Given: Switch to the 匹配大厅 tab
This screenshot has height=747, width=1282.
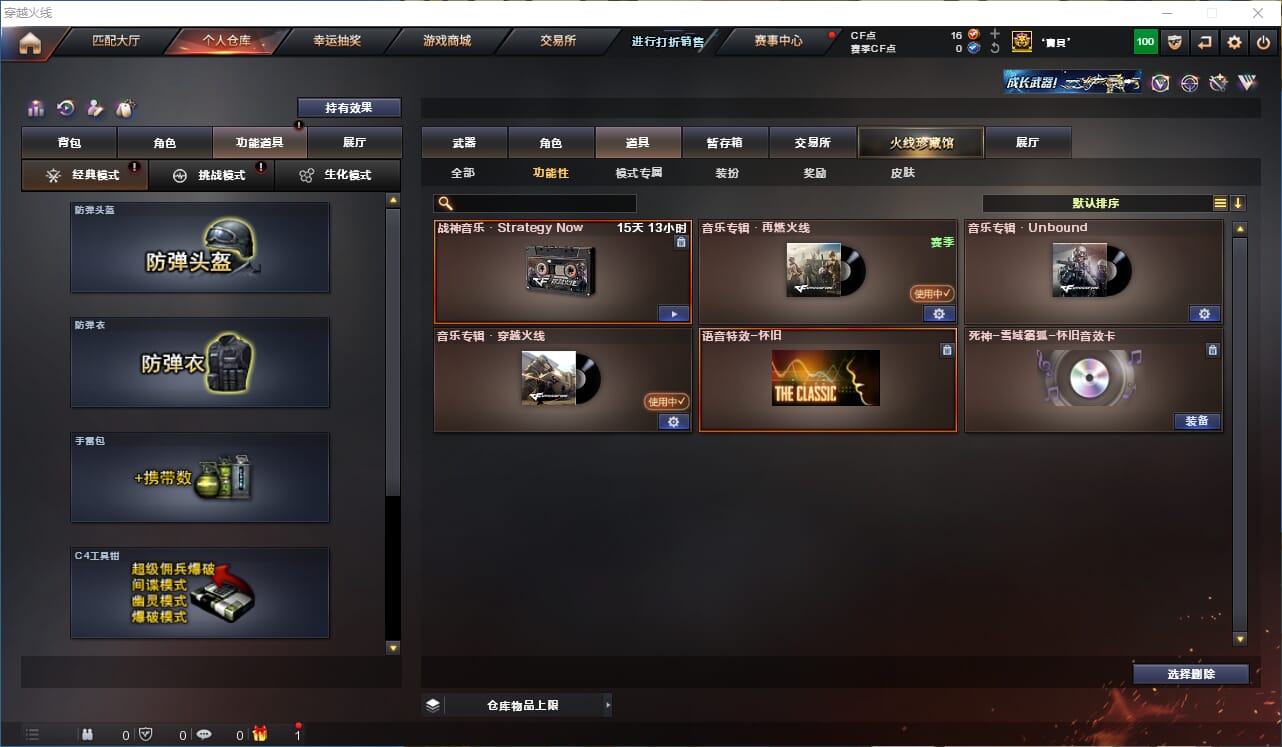Looking at the screenshot, I should (116, 41).
